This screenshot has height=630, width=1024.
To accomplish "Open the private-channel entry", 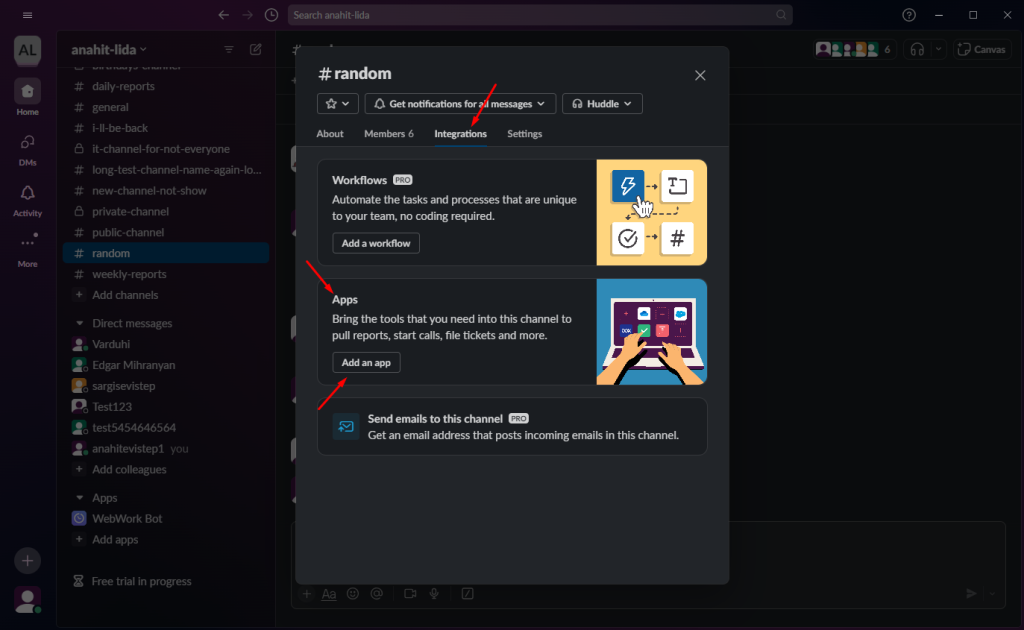I will click(x=166, y=212).
